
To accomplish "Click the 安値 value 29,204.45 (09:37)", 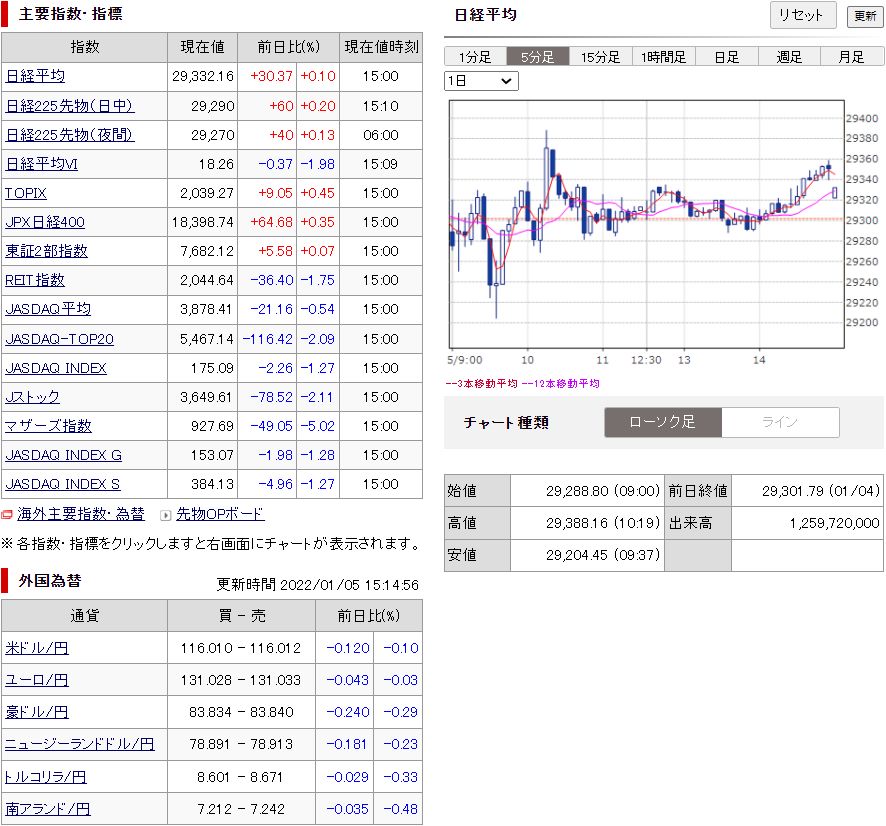I will point(603,555).
